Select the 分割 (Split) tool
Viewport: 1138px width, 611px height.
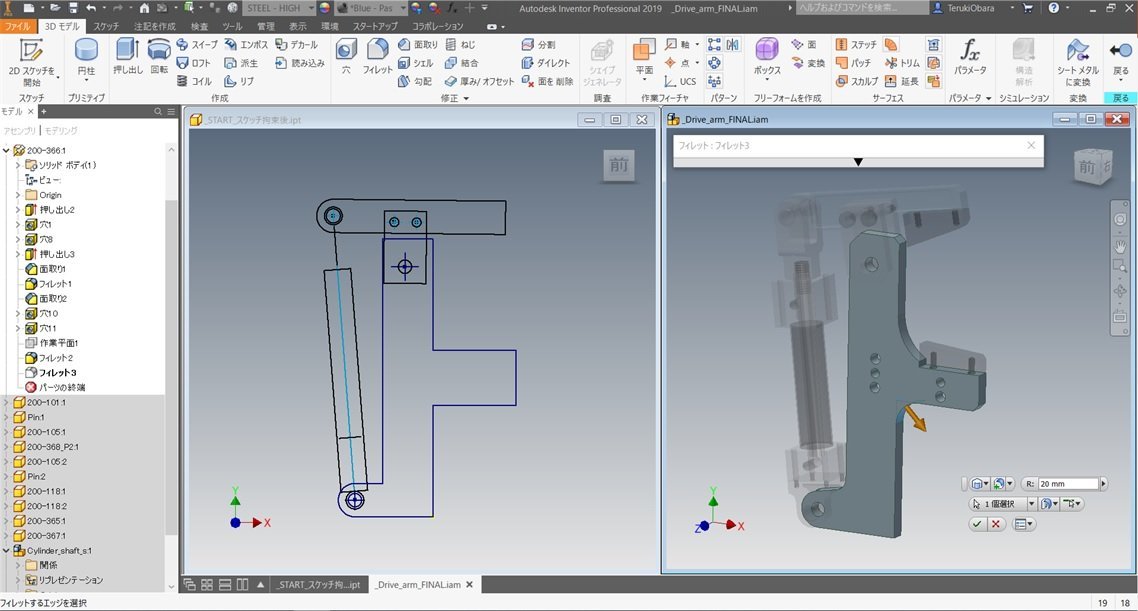click(x=539, y=44)
